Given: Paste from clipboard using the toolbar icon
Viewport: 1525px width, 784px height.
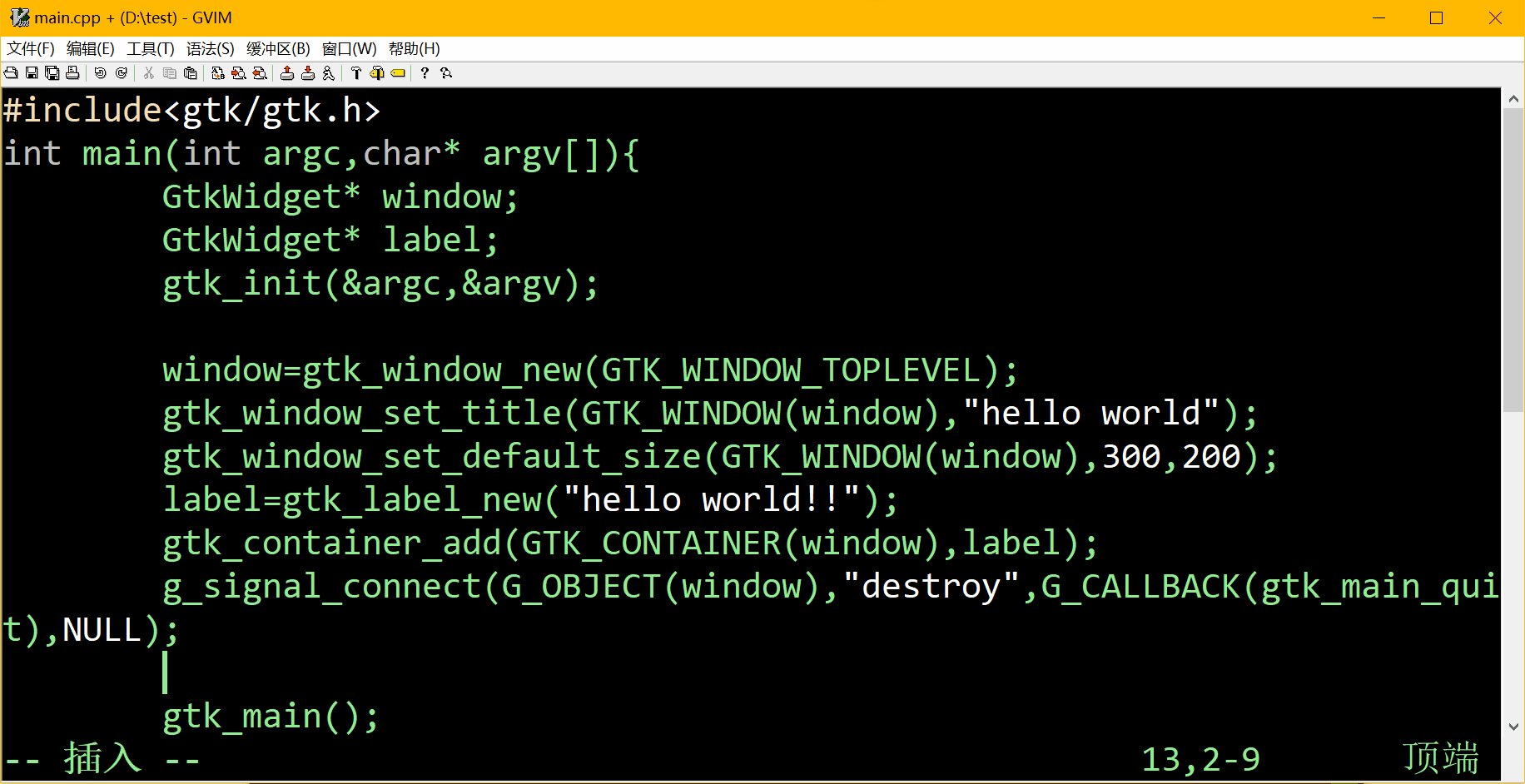Looking at the screenshot, I should [191, 73].
